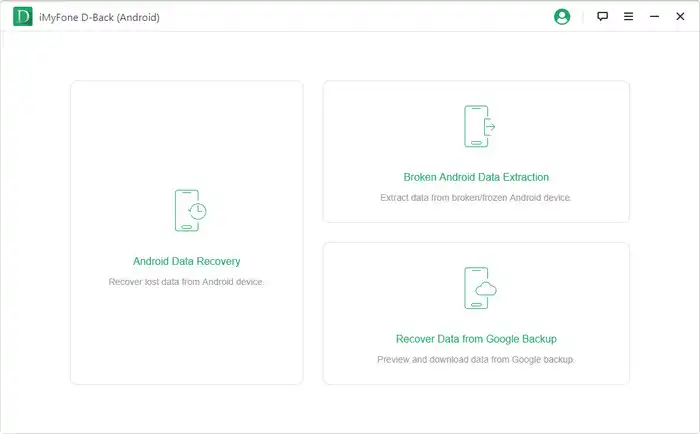Open Recover Data from Google Backup title
Image resolution: width=700 pixels, height=434 pixels.
click(x=476, y=339)
